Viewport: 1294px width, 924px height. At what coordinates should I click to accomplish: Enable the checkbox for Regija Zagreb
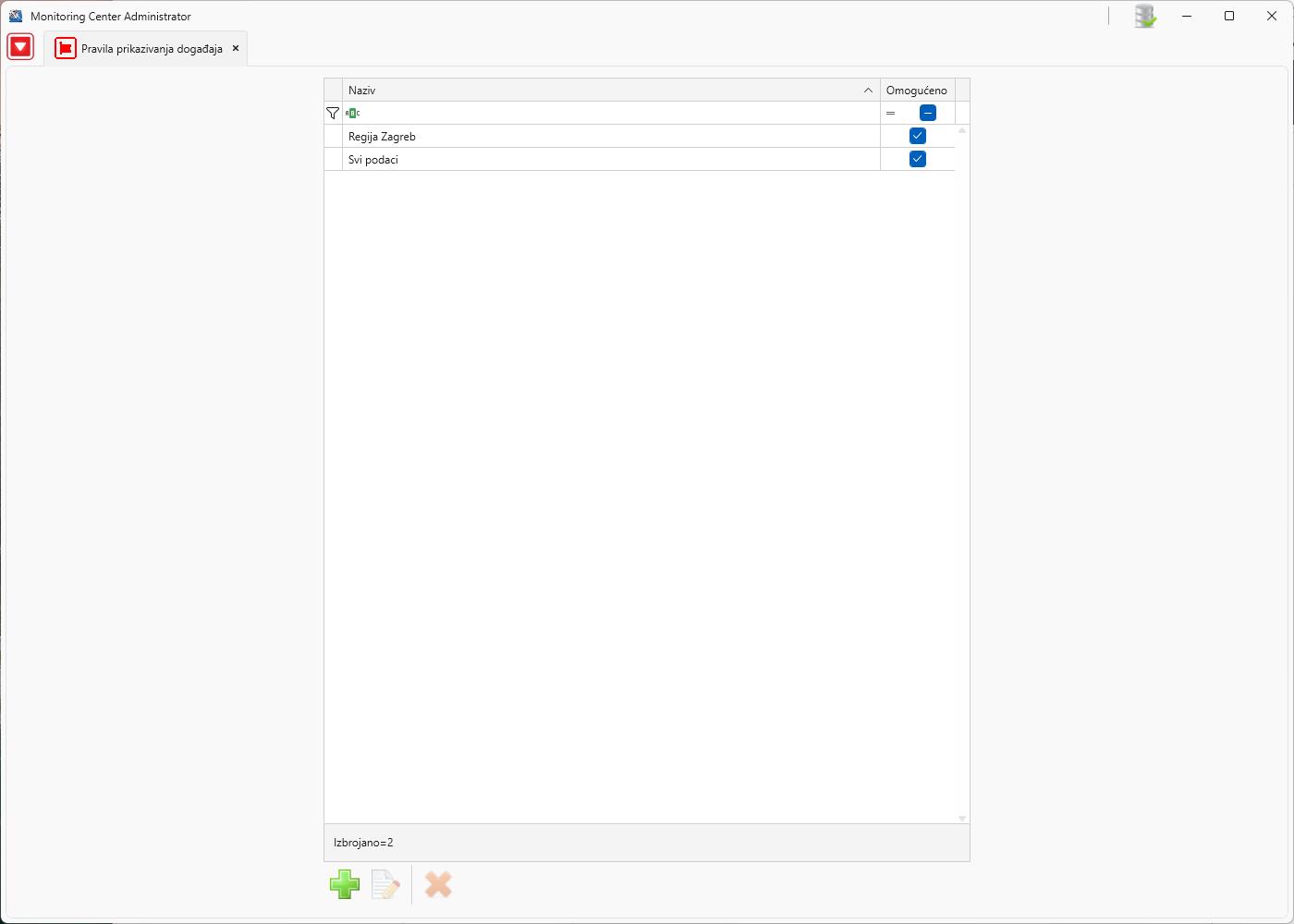pos(917,135)
